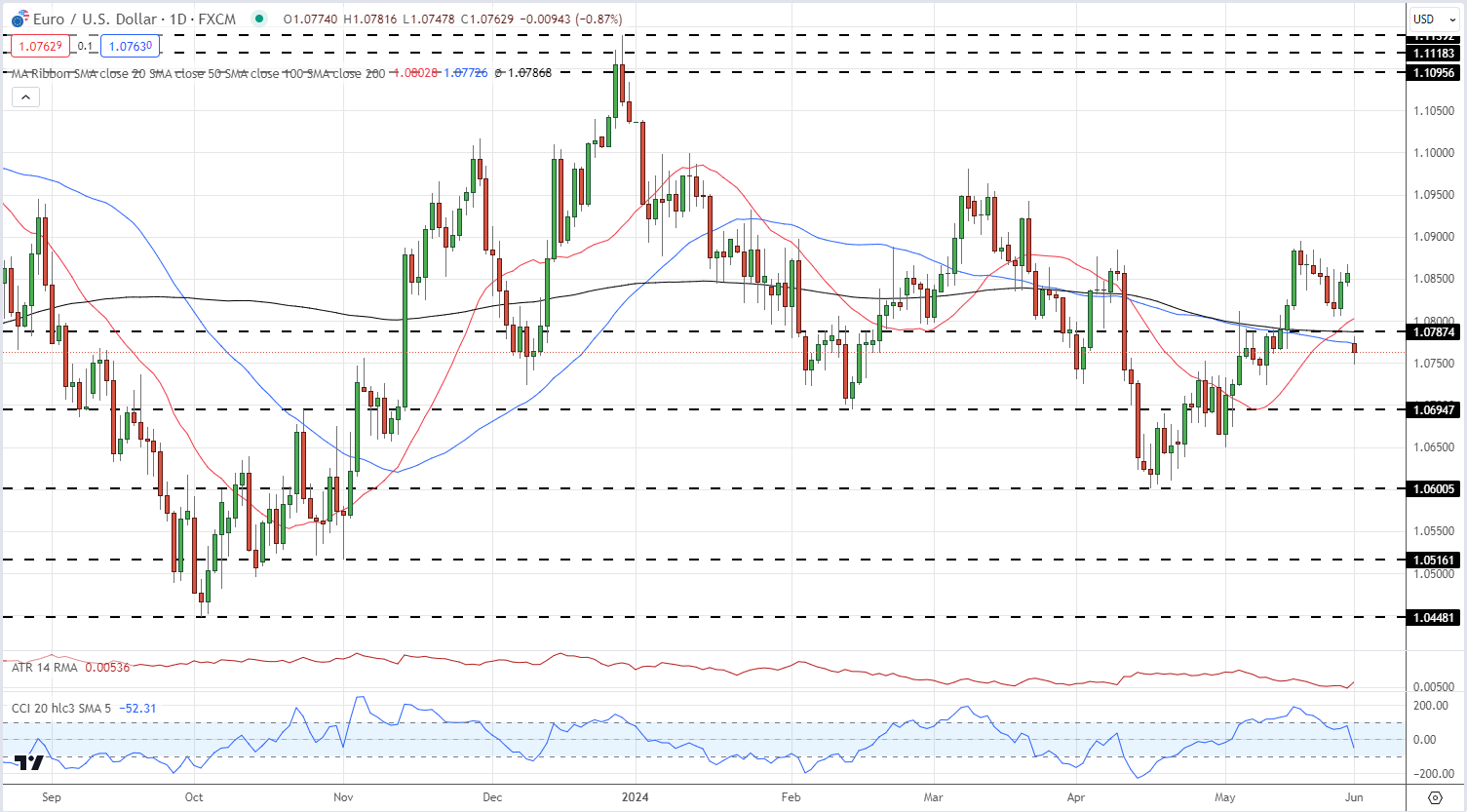Click the SMA 50 value 1.07726 in legend
The image size is (1467, 812).
pyautogui.click(x=466, y=73)
